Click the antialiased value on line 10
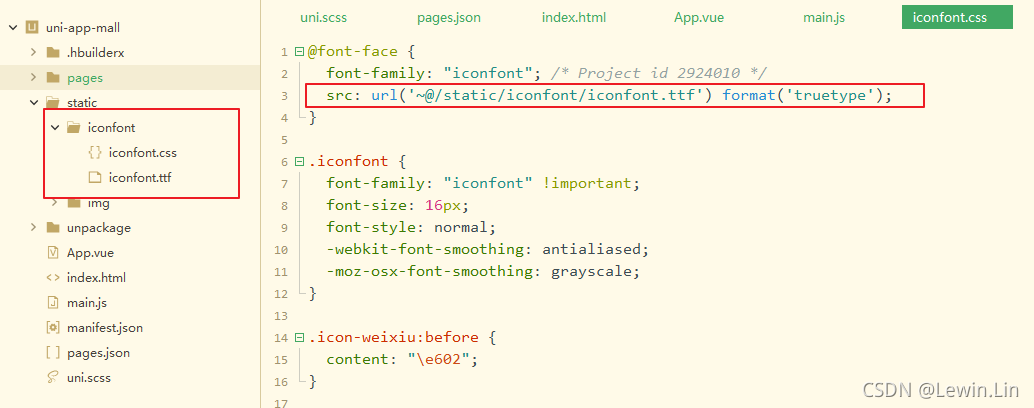 click(x=592, y=250)
